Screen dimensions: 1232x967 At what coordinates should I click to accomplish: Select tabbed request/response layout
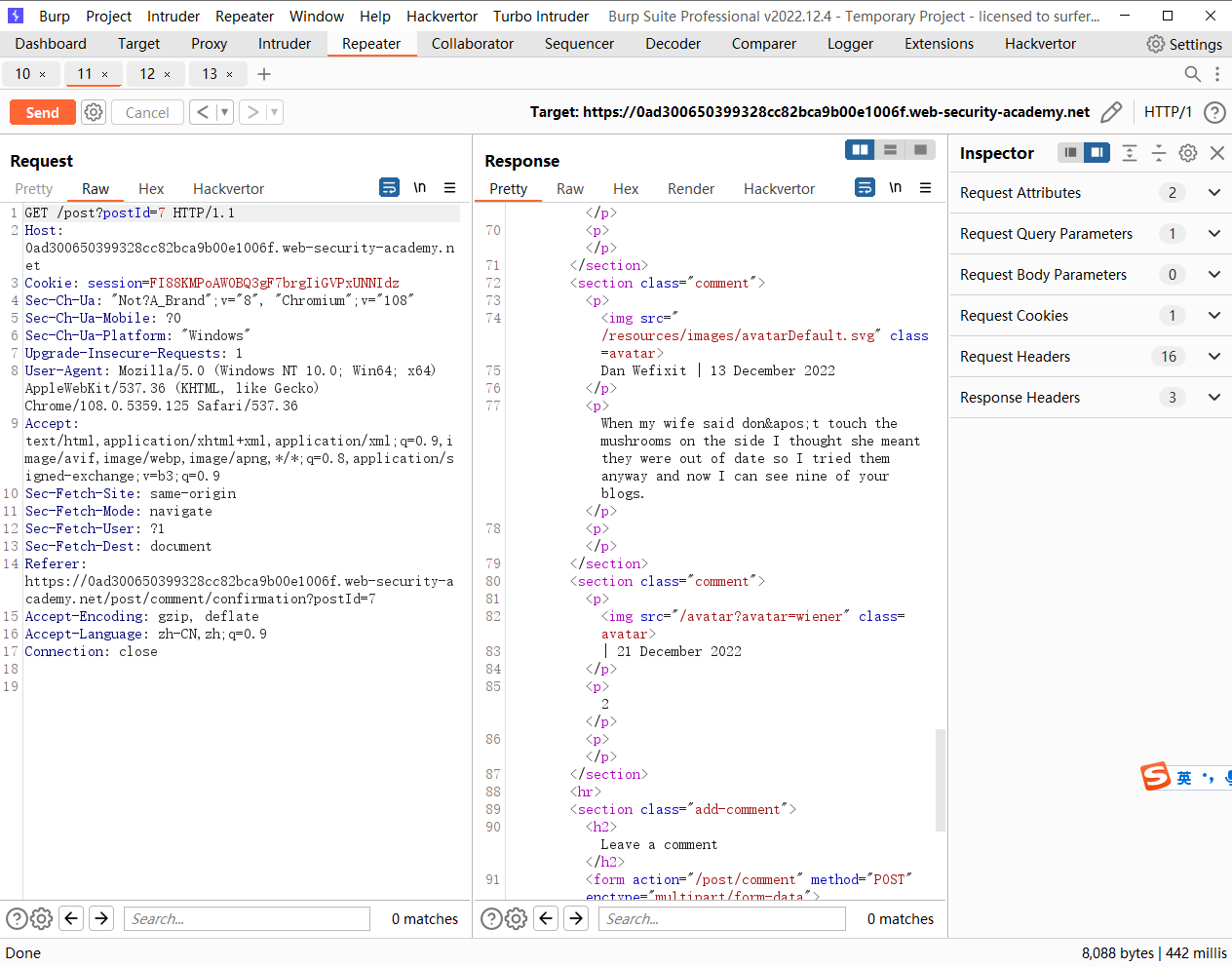coord(920,149)
